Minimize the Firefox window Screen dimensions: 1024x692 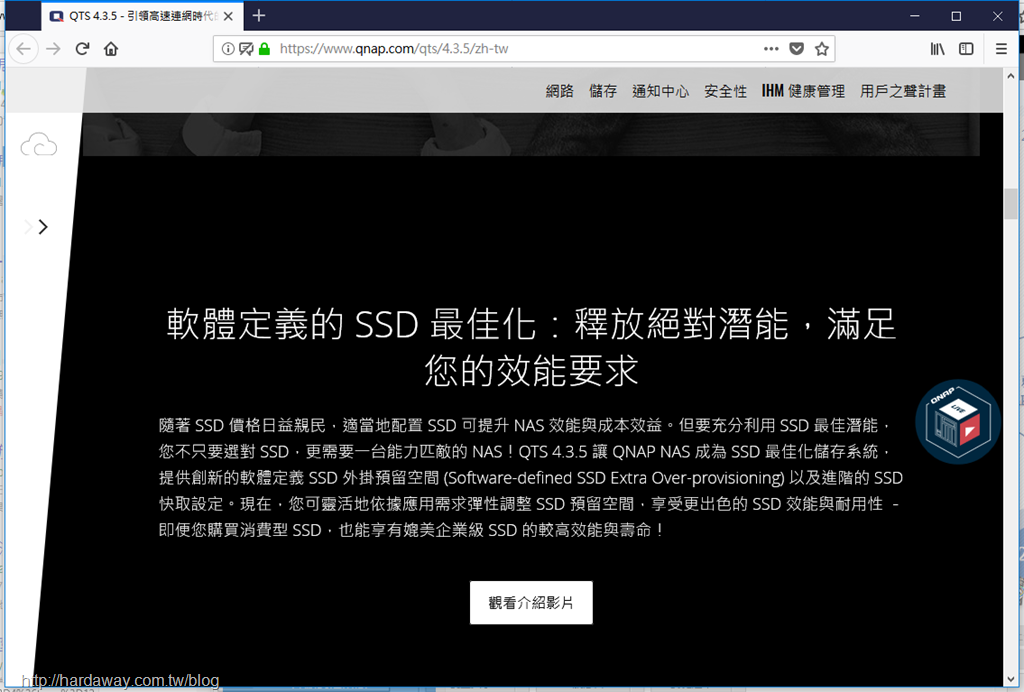pyautogui.click(x=914, y=16)
